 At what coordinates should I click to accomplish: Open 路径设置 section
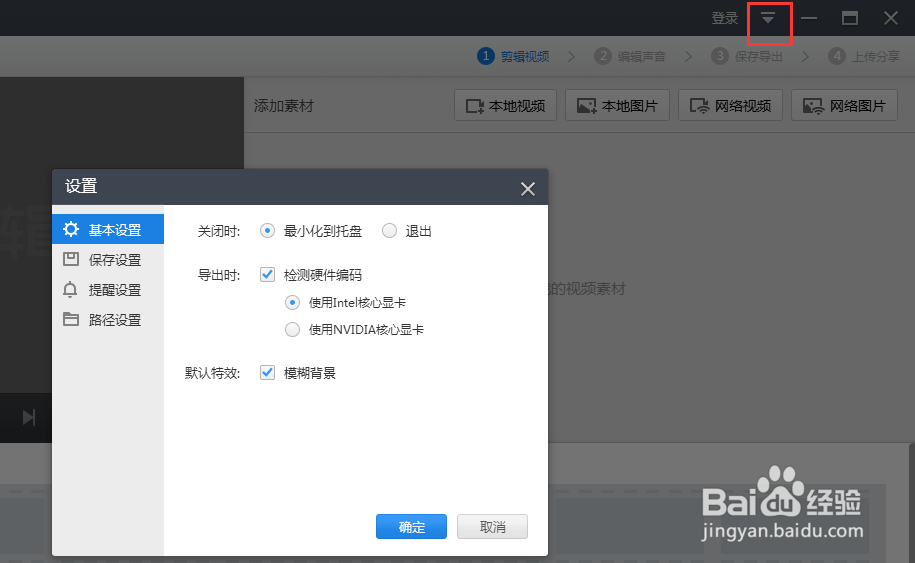coord(108,320)
